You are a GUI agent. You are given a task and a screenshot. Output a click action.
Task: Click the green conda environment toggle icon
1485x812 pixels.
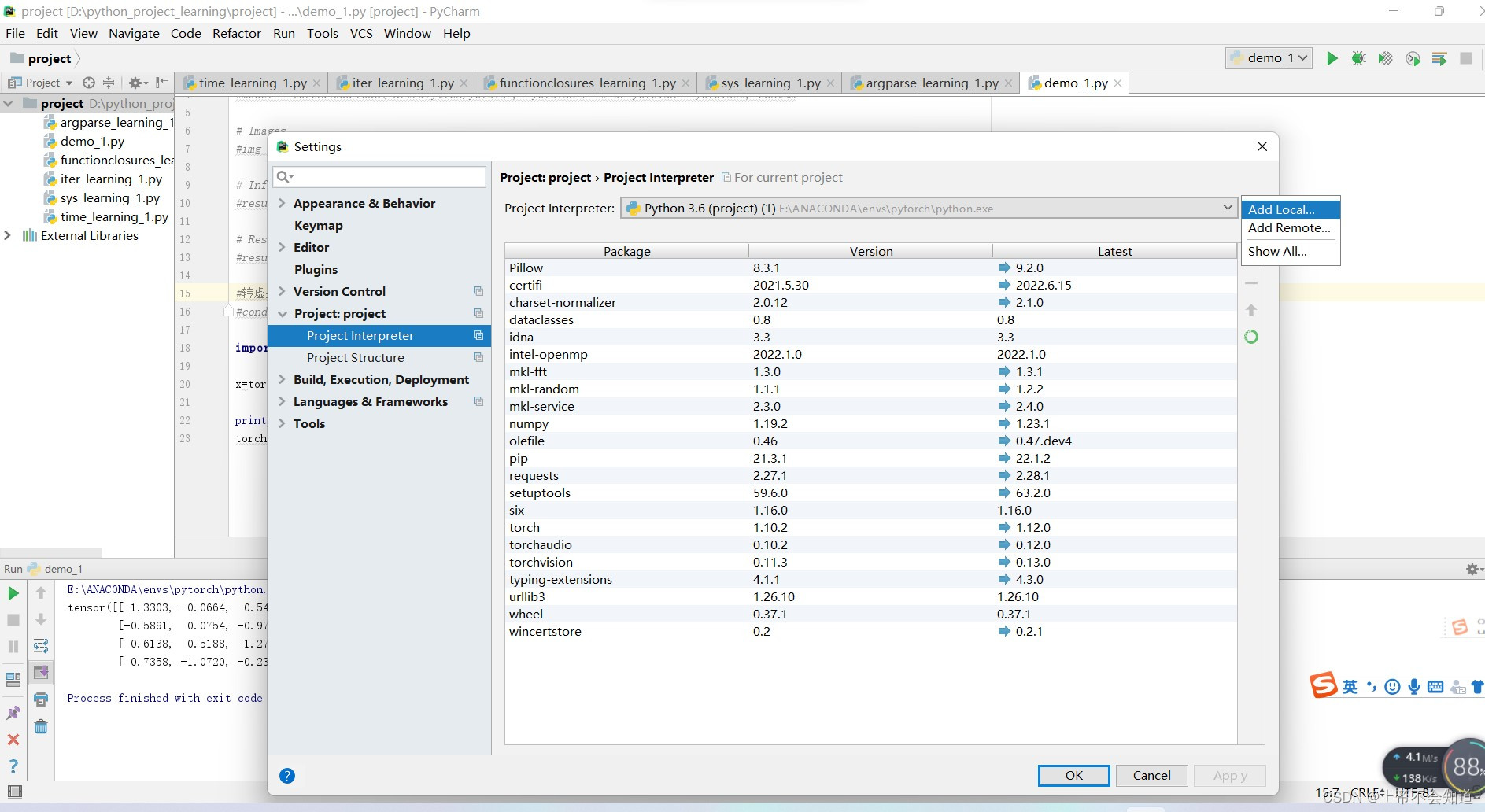tap(1251, 337)
